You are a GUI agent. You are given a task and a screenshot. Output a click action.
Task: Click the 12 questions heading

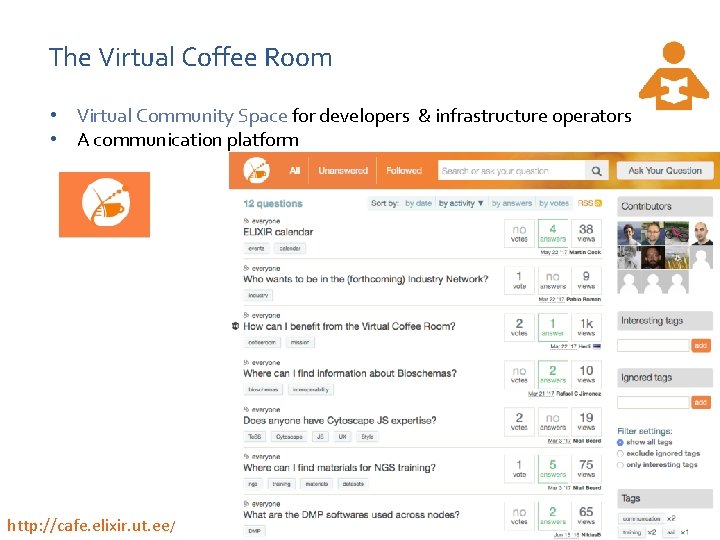(273, 203)
